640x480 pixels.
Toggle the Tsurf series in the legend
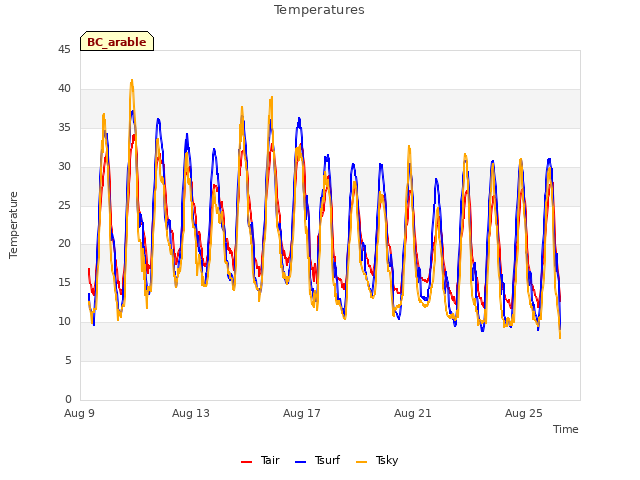point(318,460)
